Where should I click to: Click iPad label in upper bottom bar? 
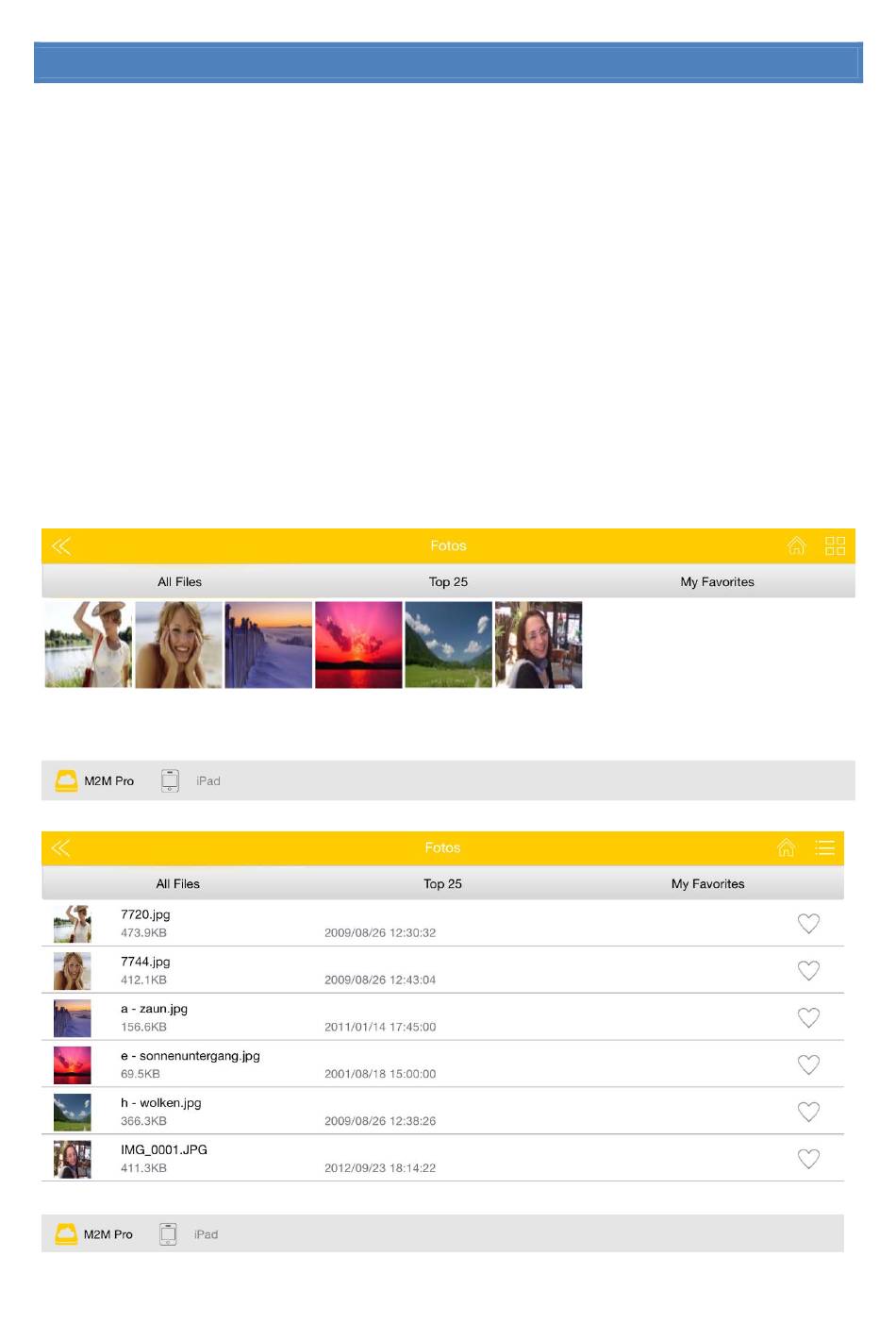pyautogui.click(x=208, y=781)
